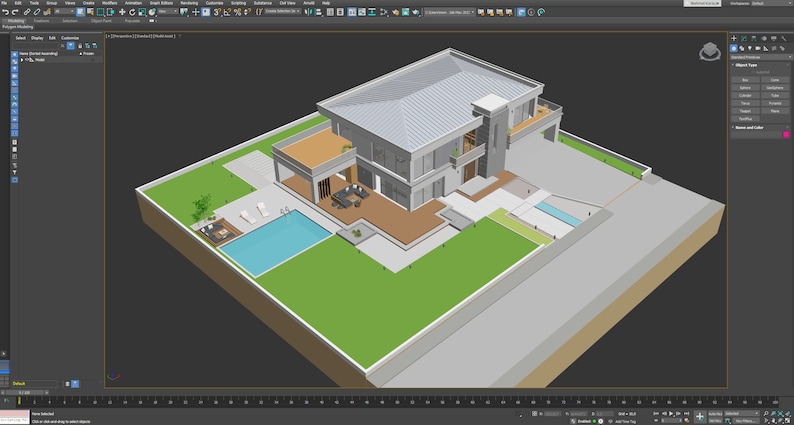
Task: Open the Rendering menu
Action: [189, 3]
